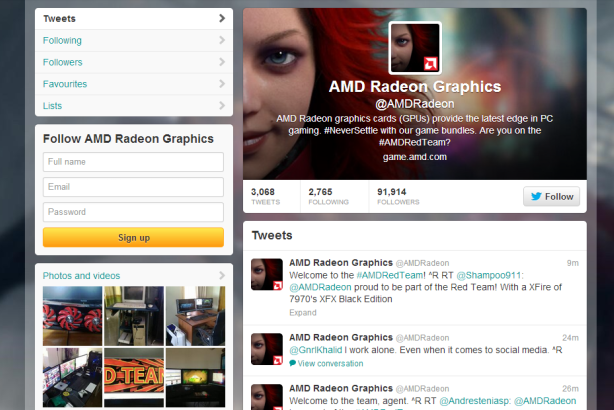Open @AMDRadeon mention in 9m tweet
The height and width of the screenshot is (410, 614).
pyautogui.click(x=320, y=287)
